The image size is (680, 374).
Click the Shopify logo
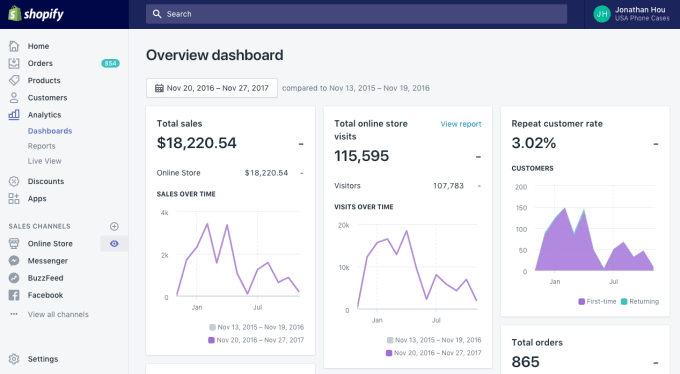click(x=36, y=14)
